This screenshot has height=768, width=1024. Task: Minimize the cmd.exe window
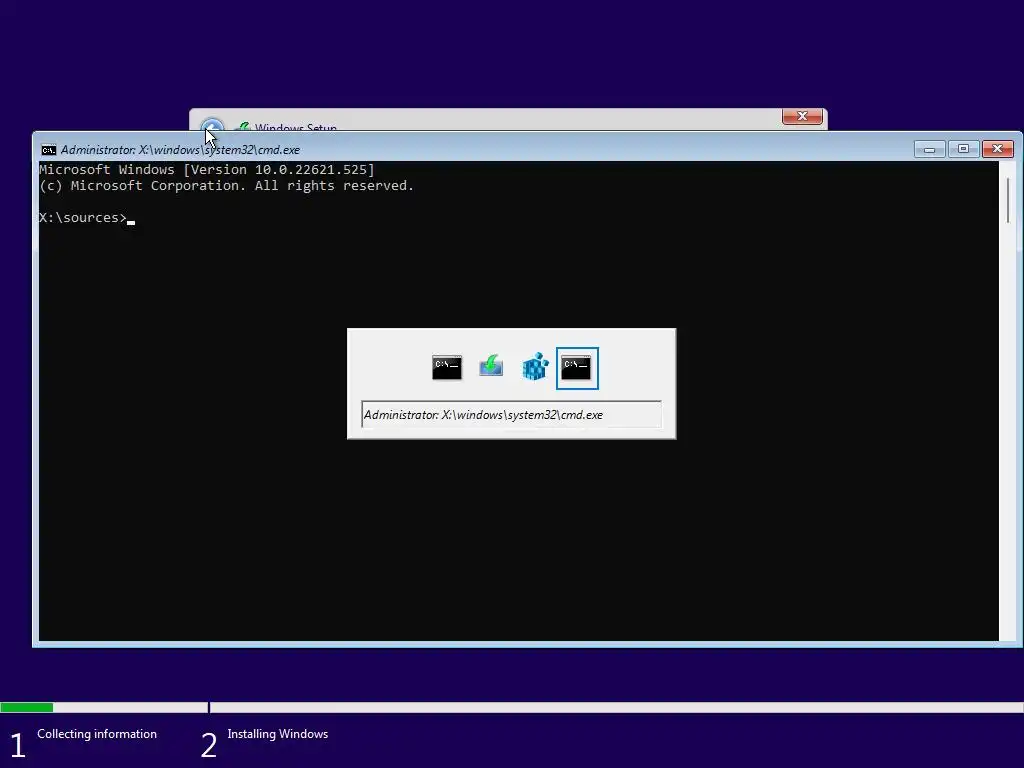(929, 149)
